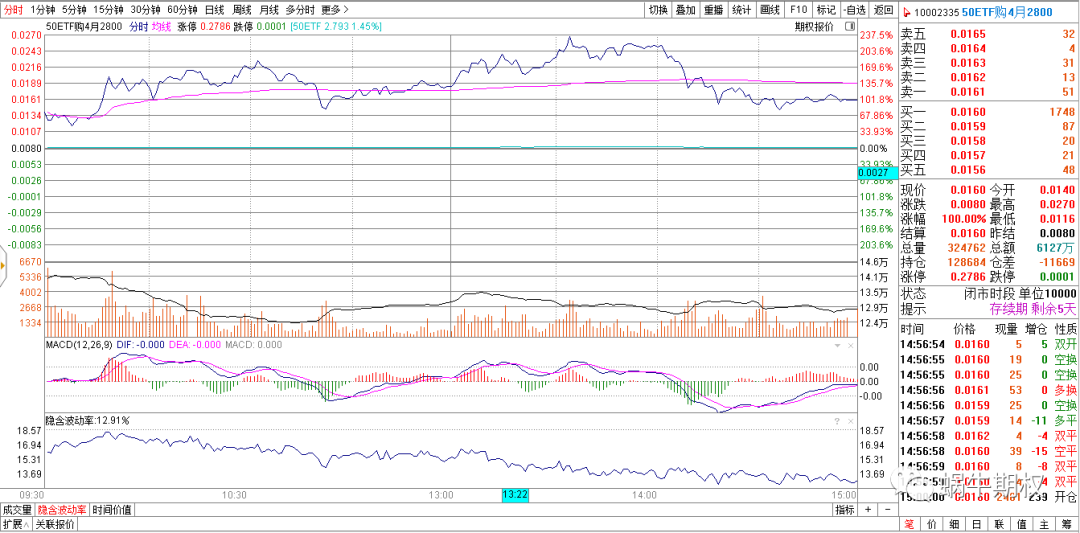1080x533 pixels.
Task: Click 买一 price 0.0160
Action: 968,112
